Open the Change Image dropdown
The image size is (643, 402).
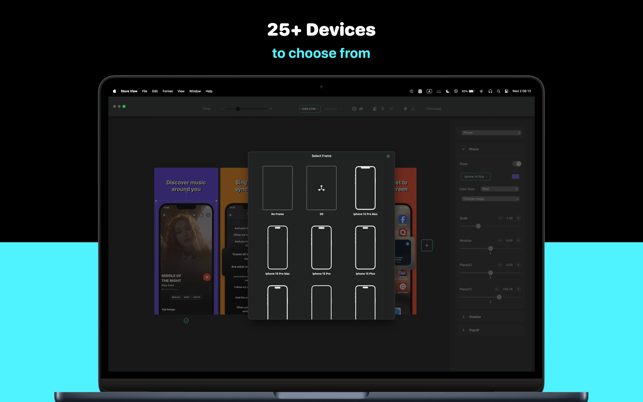coord(490,199)
